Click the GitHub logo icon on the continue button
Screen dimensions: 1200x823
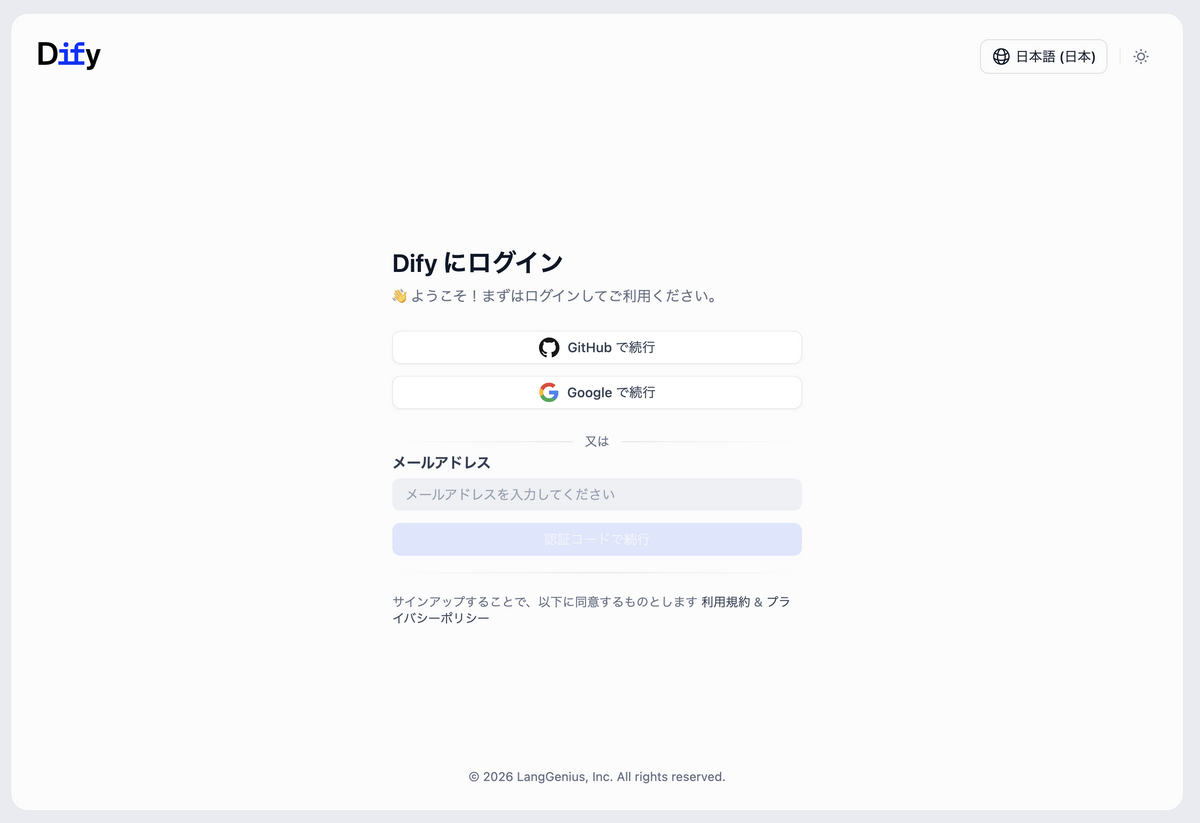tap(550, 347)
